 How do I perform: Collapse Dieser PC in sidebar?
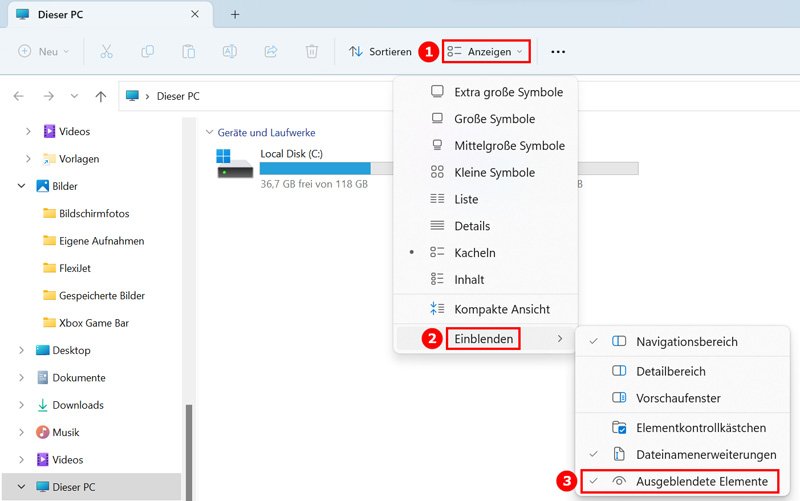coord(21,487)
